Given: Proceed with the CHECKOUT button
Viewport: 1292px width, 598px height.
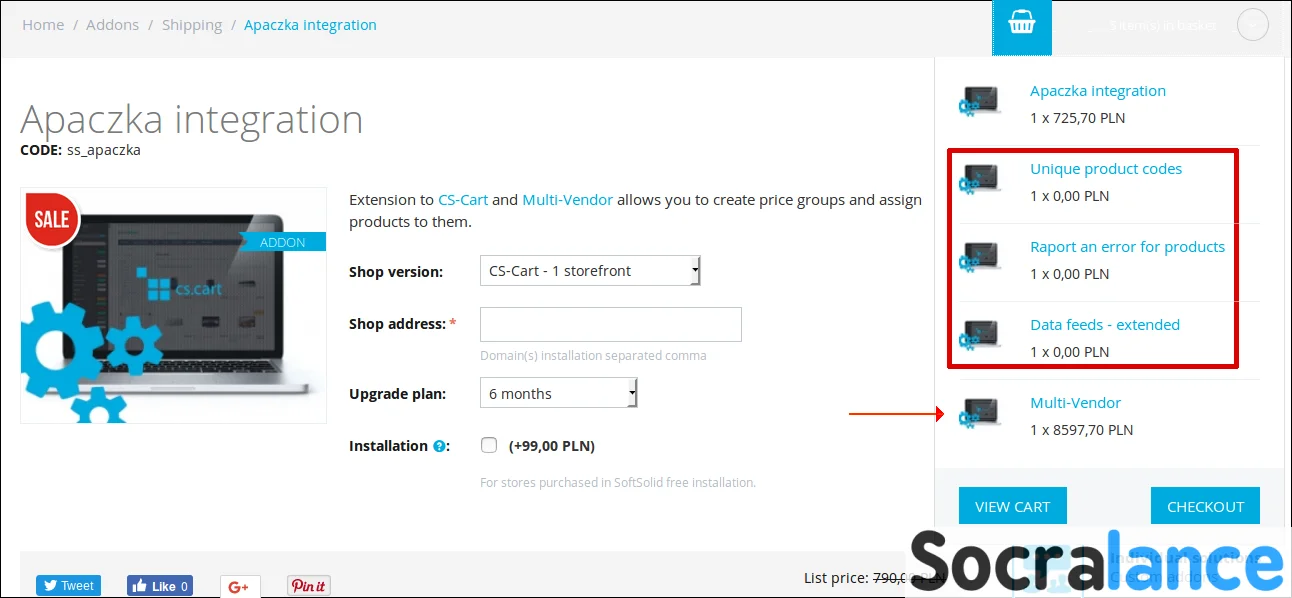Looking at the screenshot, I should click(1205, 506).
